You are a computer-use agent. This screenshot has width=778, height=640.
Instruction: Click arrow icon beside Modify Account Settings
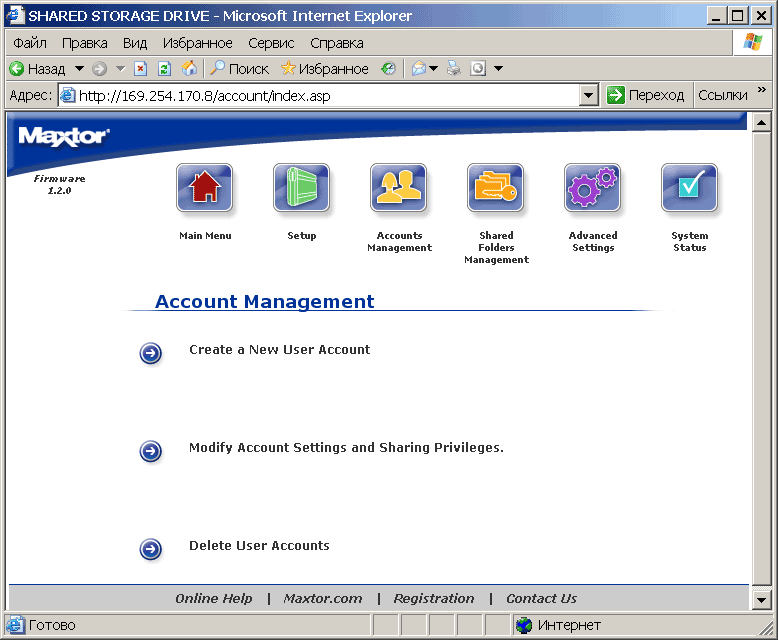tap(150, 451)
